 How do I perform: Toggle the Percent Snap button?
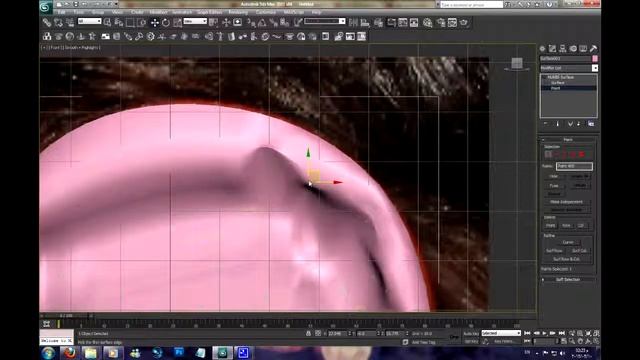[273, 22]
